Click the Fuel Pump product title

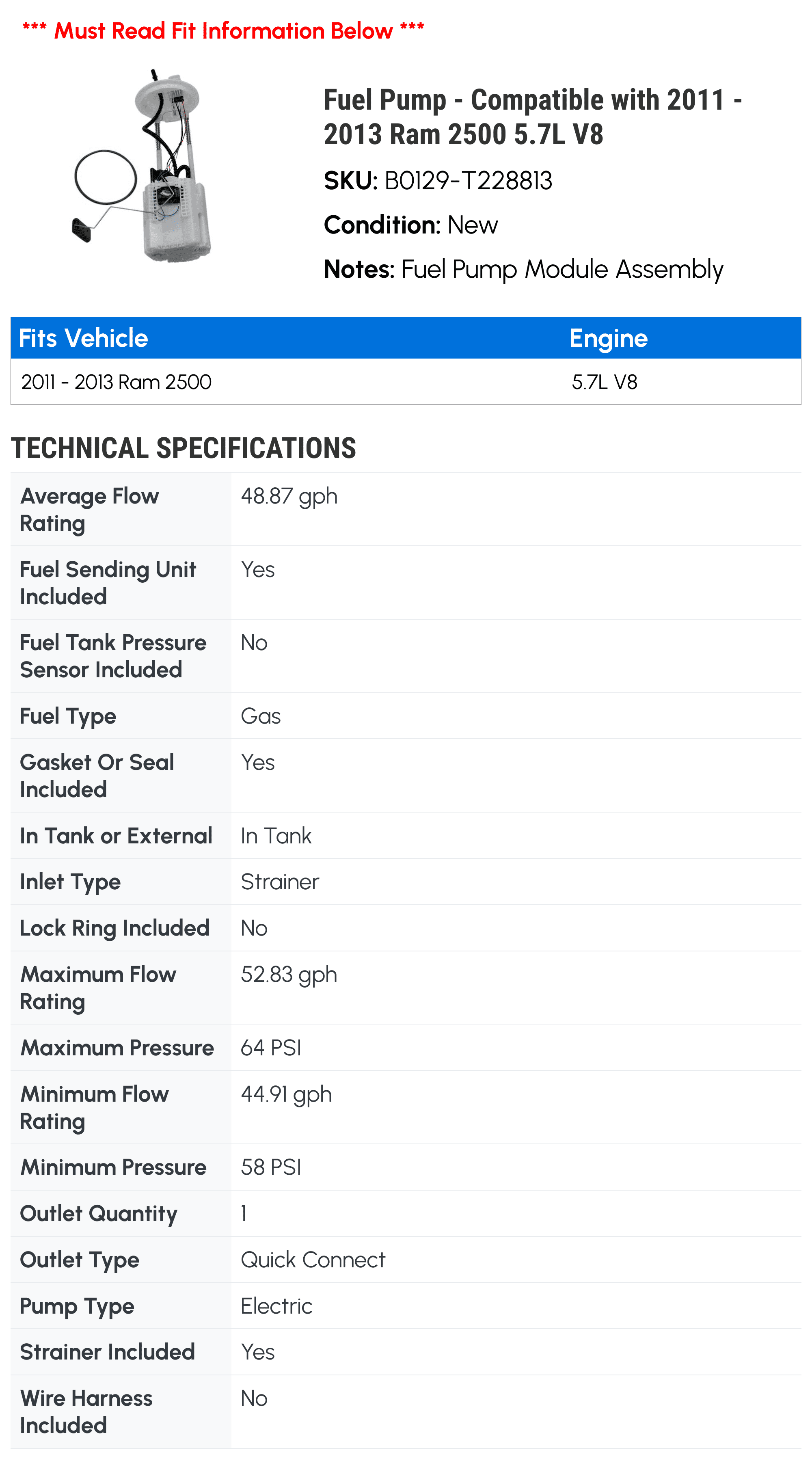(532, 117)
